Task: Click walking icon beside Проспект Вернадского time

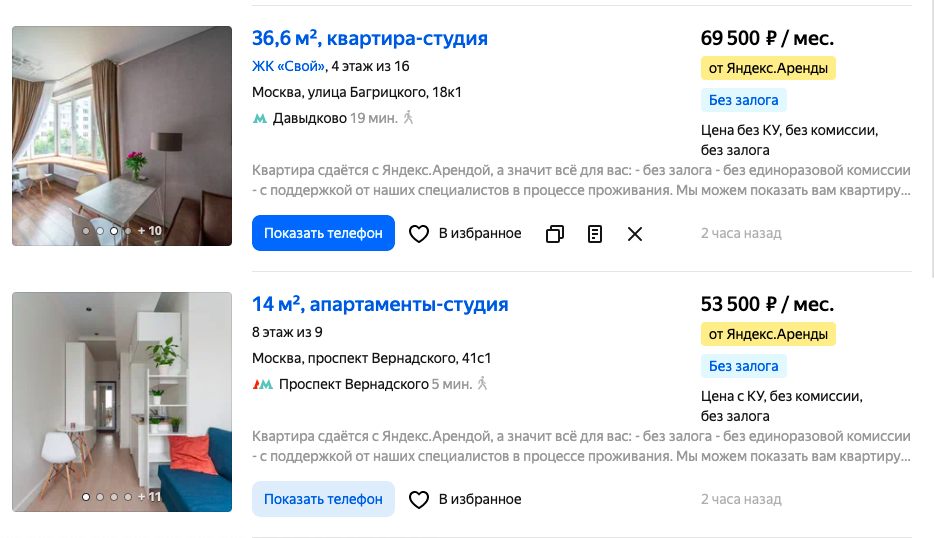Action: pos(482,383)
